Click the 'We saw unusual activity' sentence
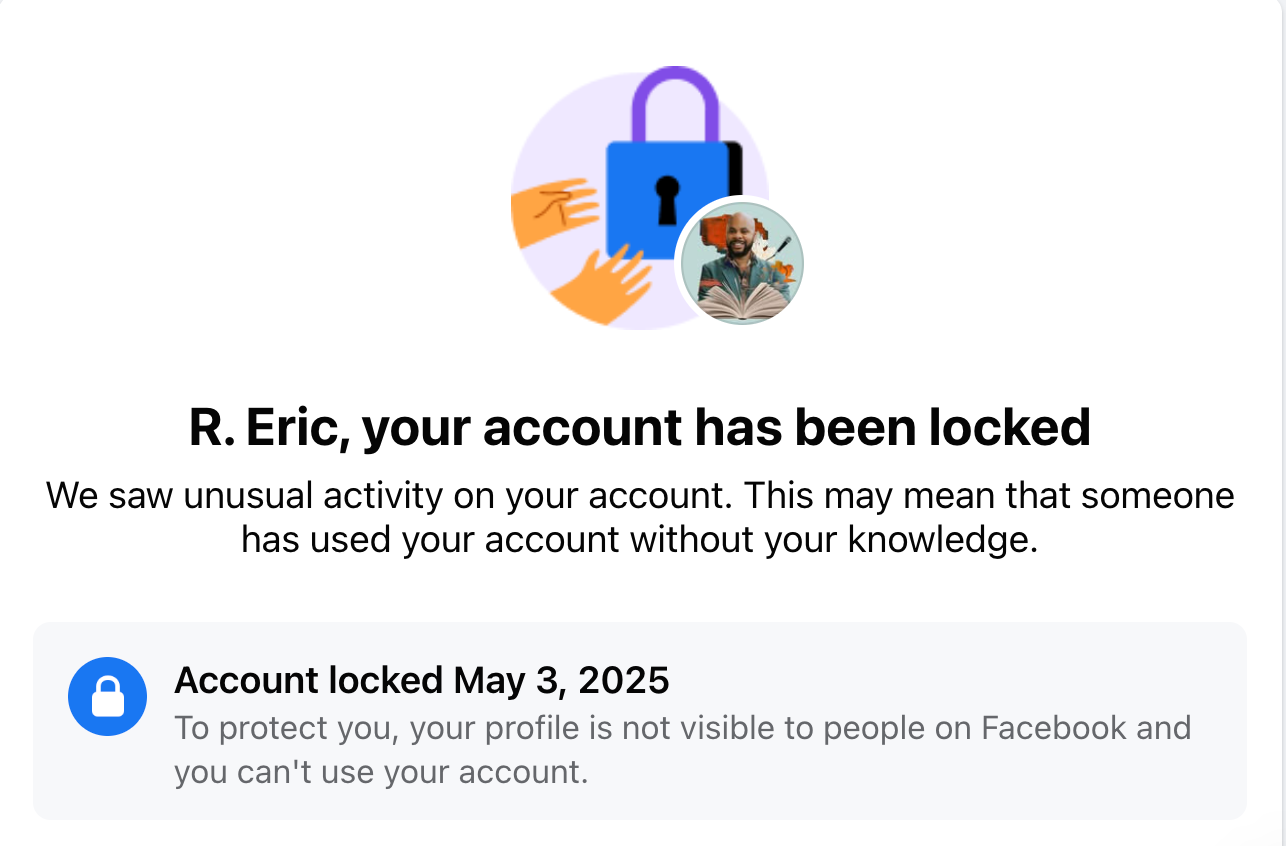 click(x=640, y=495)
